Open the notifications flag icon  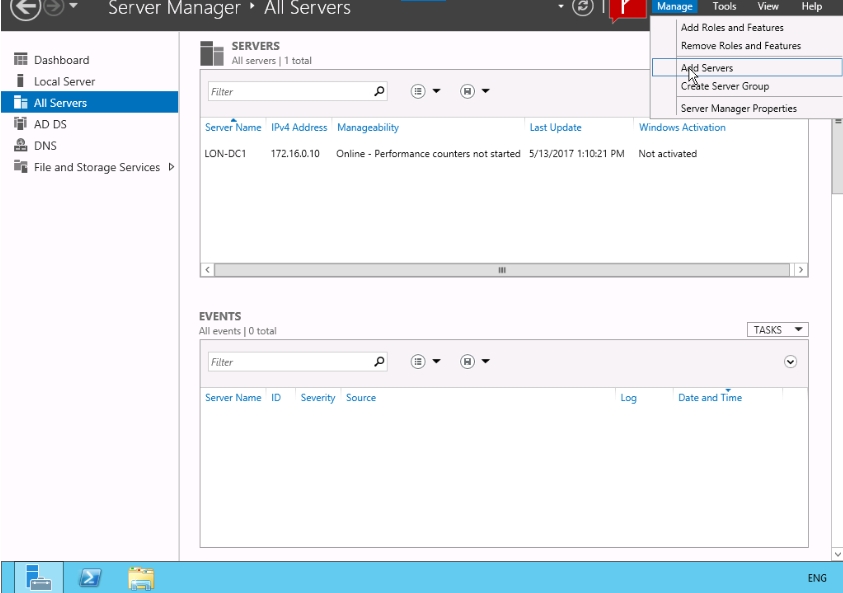click(x=627, y=9)
